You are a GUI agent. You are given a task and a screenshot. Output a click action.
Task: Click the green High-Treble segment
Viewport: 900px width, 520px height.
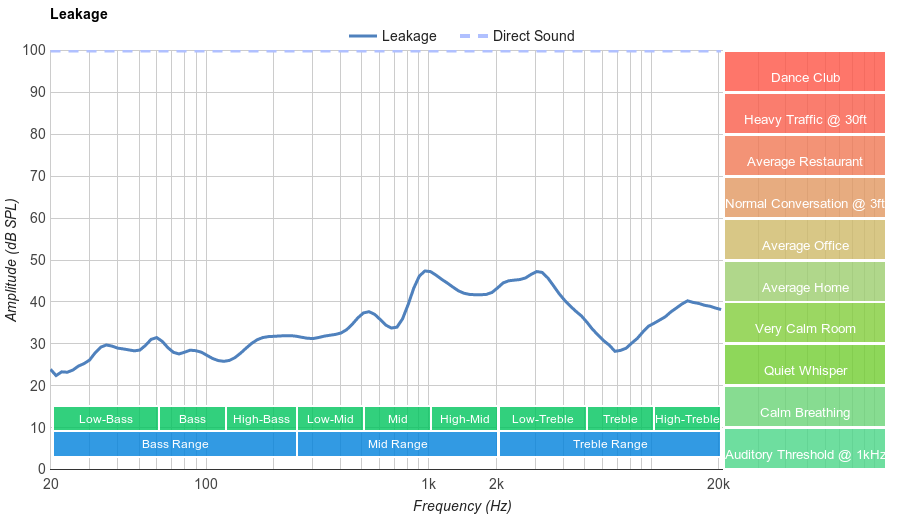click(x=687, y=419)
